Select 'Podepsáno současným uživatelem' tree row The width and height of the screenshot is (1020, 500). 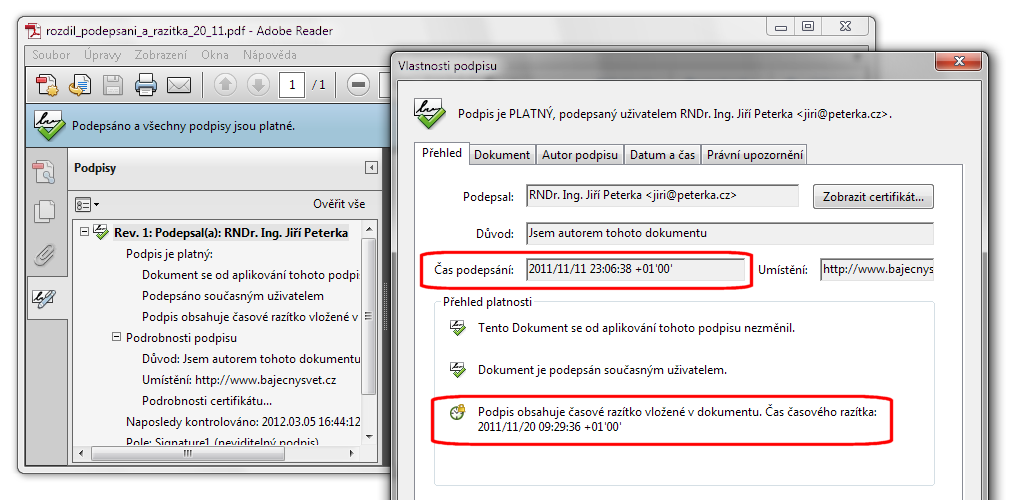233,296
